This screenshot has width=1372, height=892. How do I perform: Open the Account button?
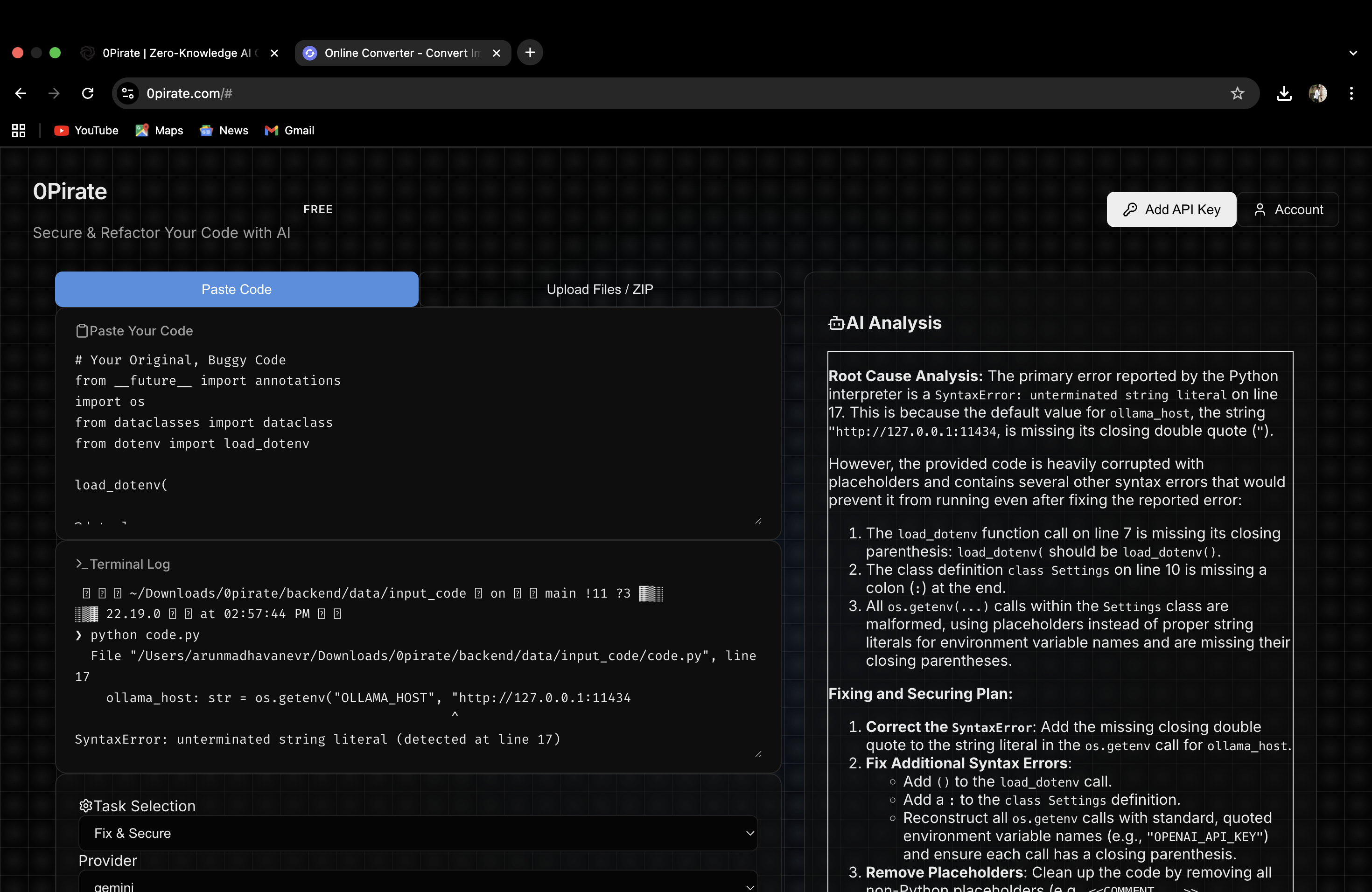click(1288, 210)
